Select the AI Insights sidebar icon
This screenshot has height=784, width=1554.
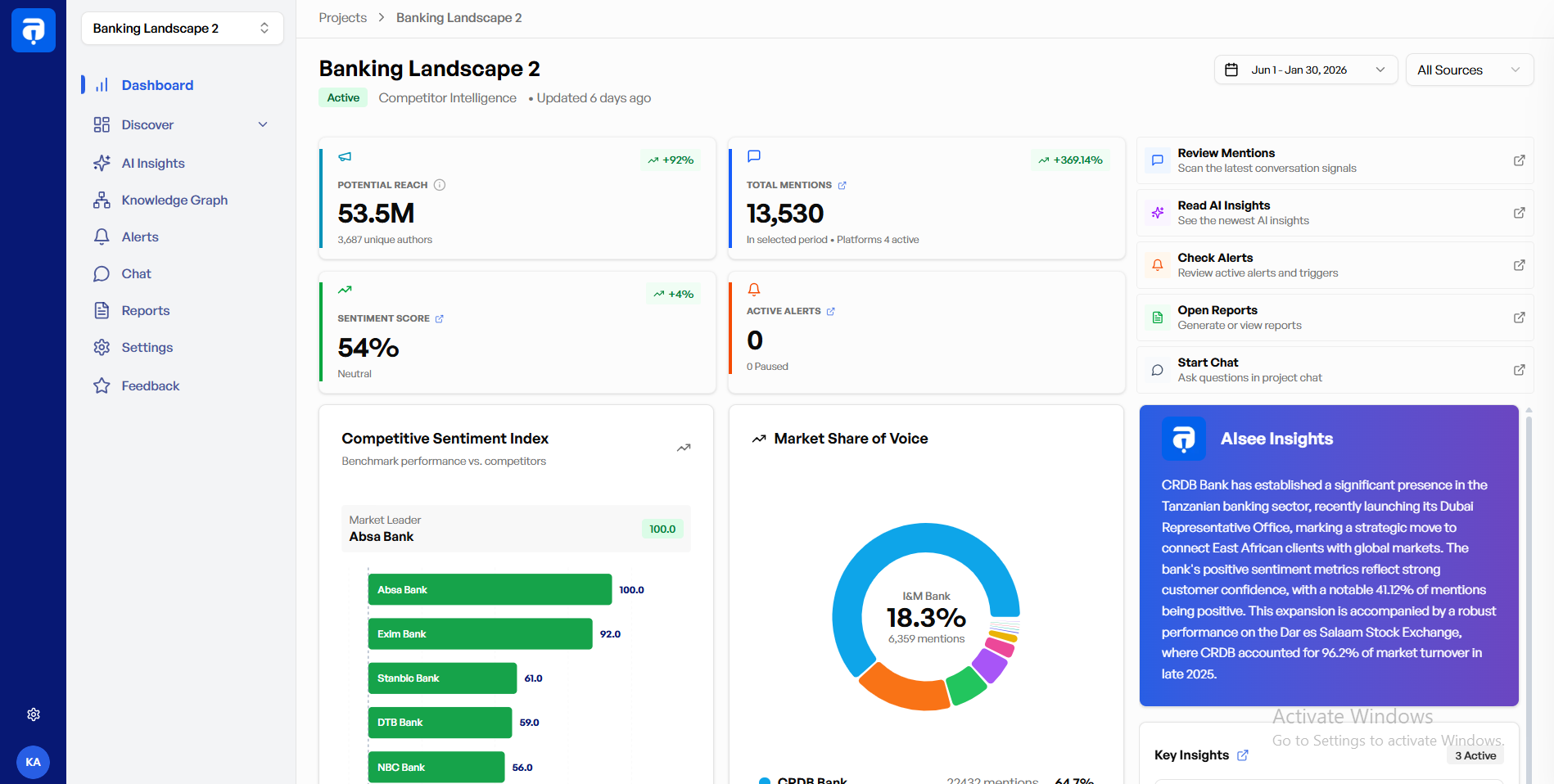(102, 163)
